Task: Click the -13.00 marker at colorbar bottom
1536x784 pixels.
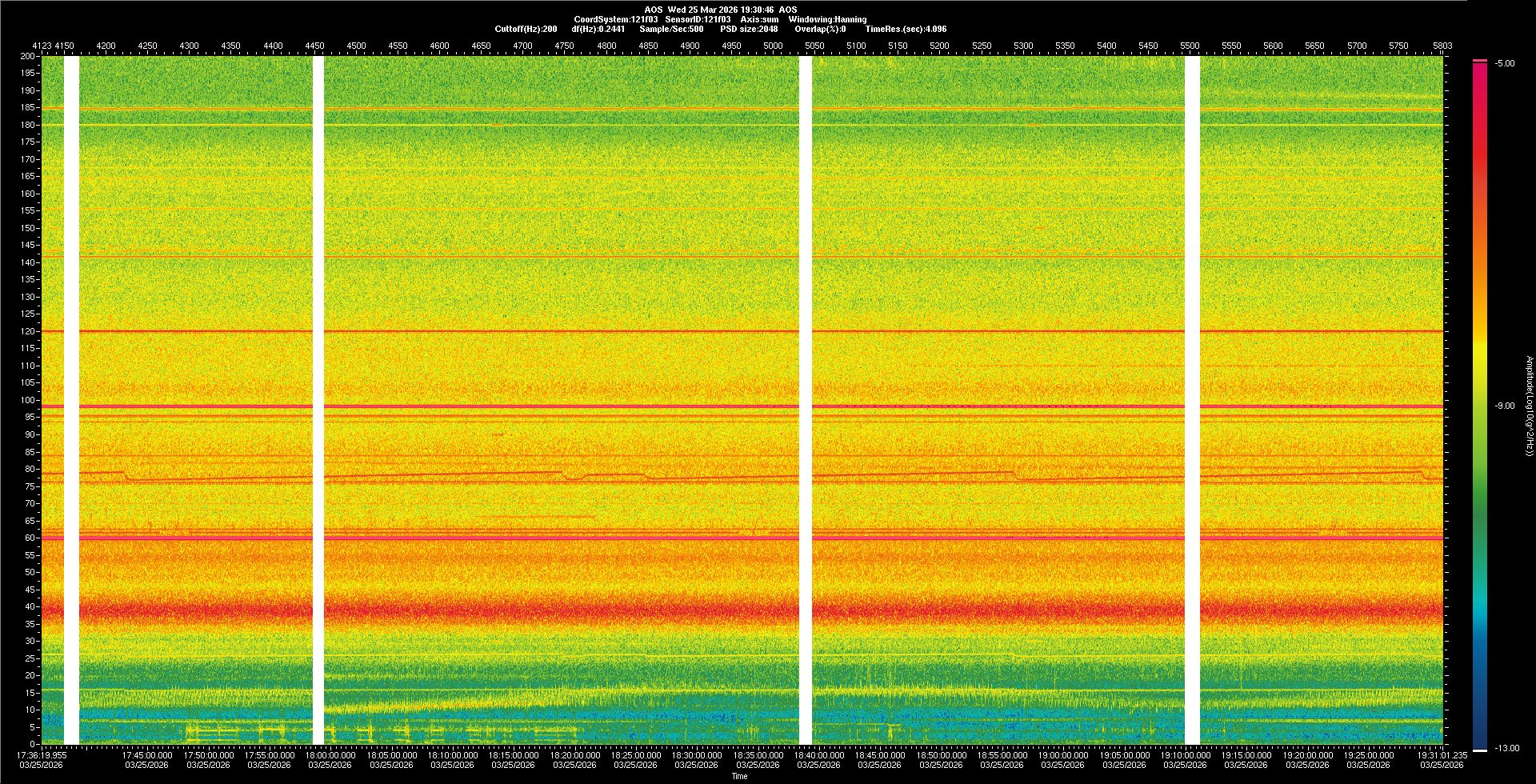Action: click(x=1506, y=748)
